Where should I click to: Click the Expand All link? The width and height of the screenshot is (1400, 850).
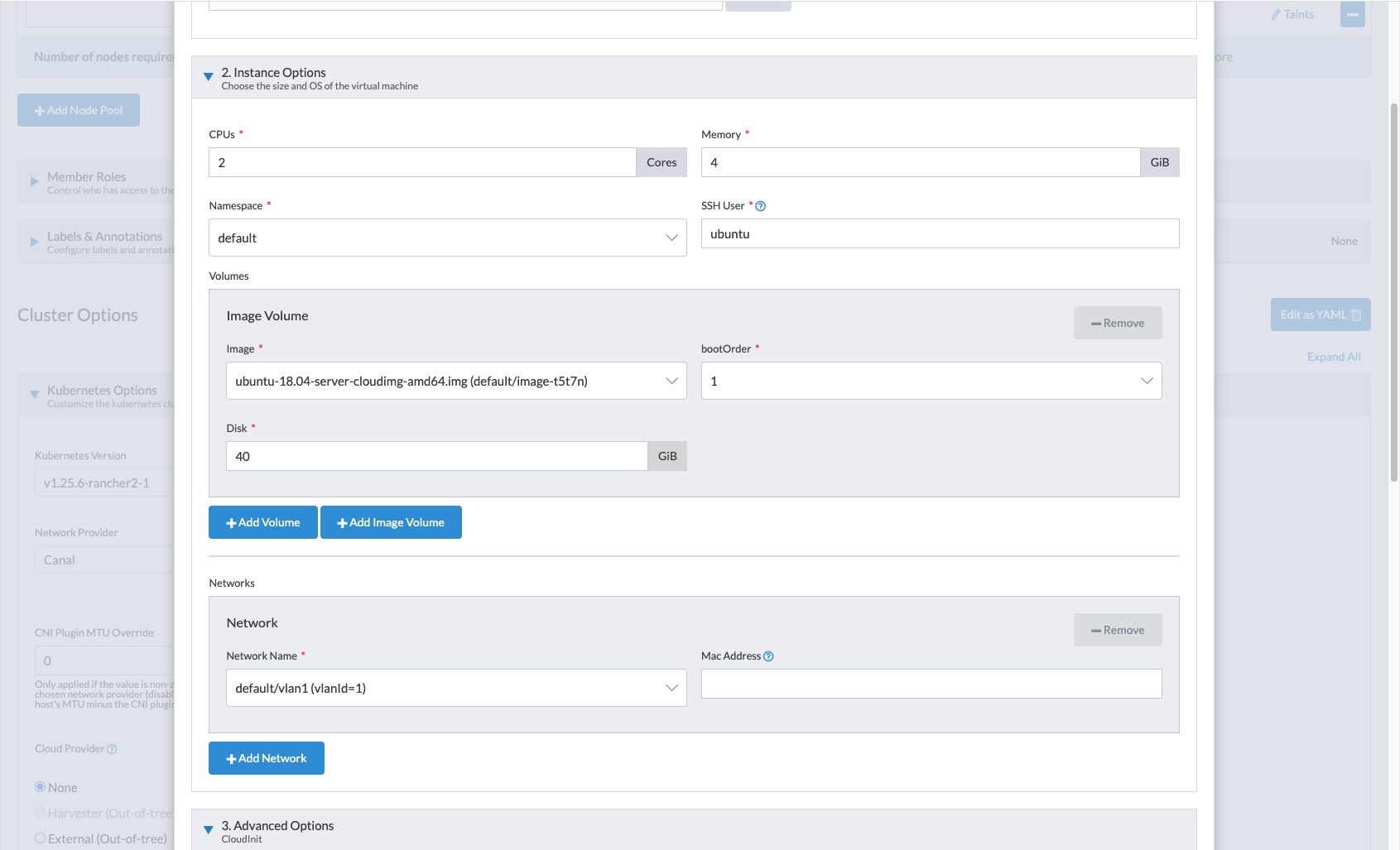point(1333,357)
